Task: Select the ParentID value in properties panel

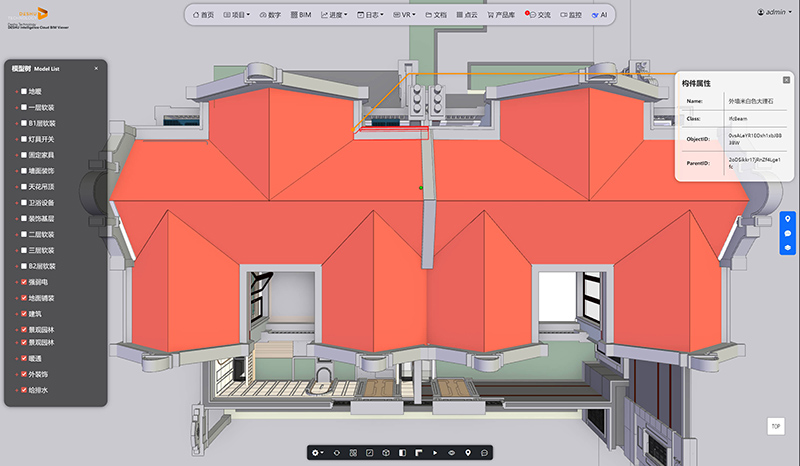Action: click(x=754, y=163)
